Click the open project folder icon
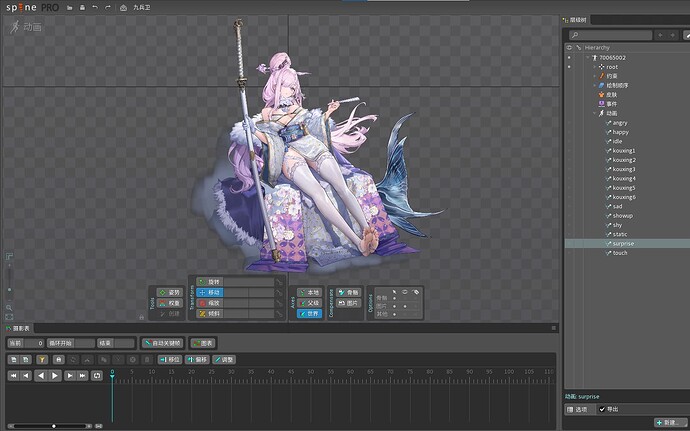Image resolution: width=690 pixels, height=431 pixels. [x=67, y=7]
